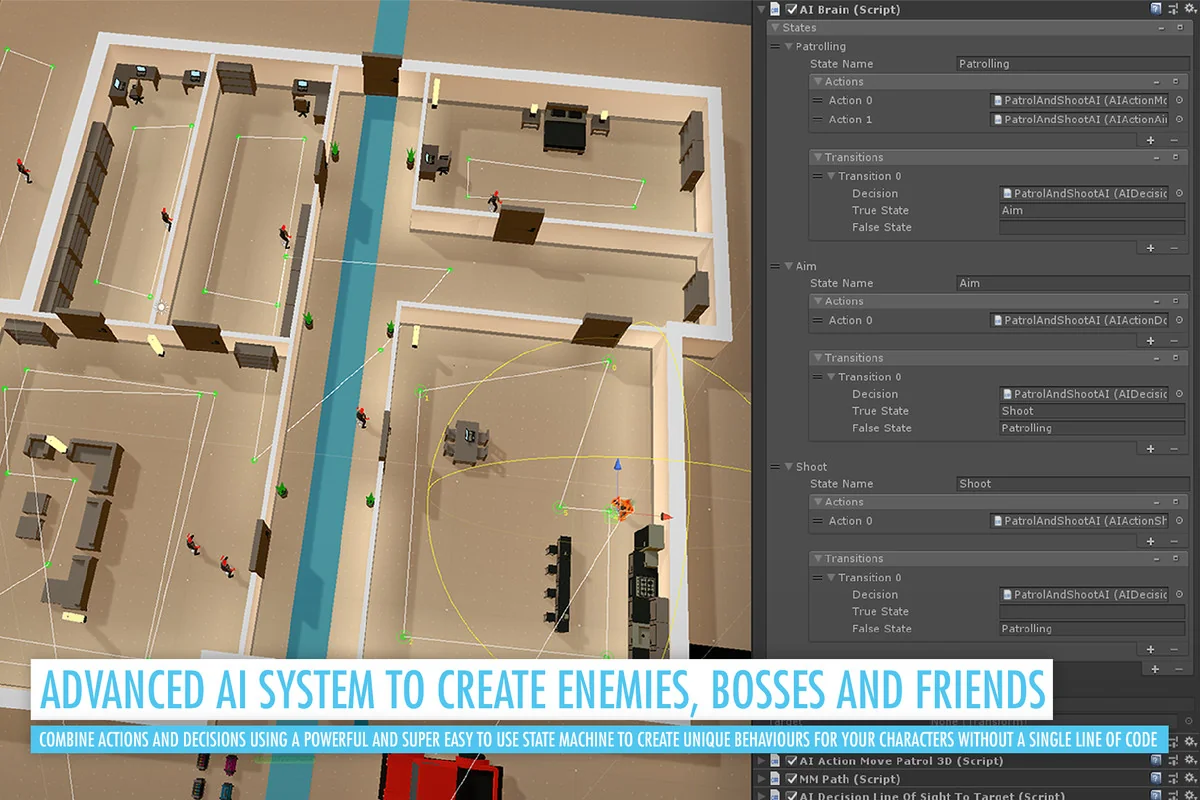1200x800 pixels.
Task: Open object picker for Decision in Aim transitions
Action: click(x=1182, y=393)
